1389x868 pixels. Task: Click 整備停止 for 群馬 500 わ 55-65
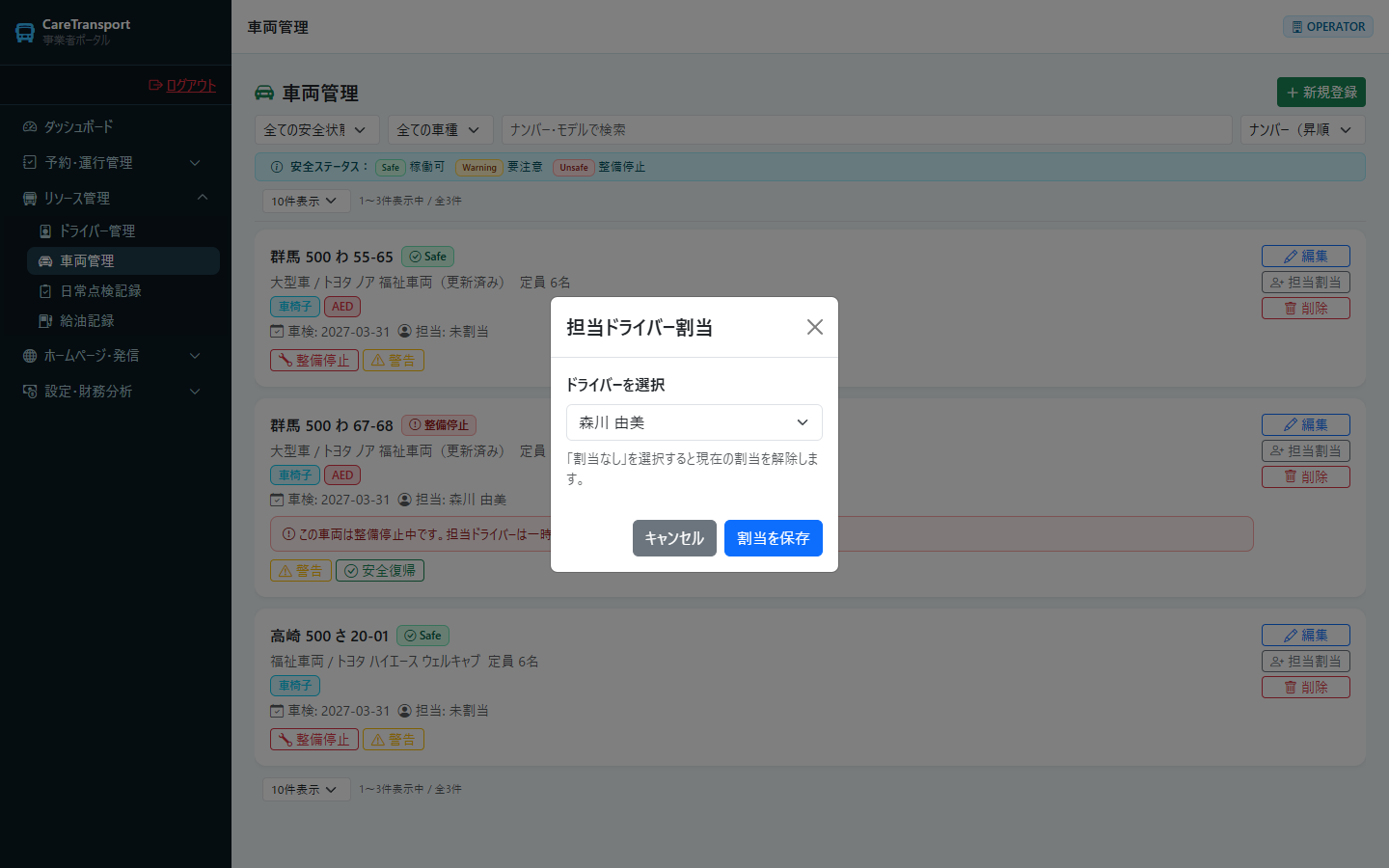(x=314, y=360)
